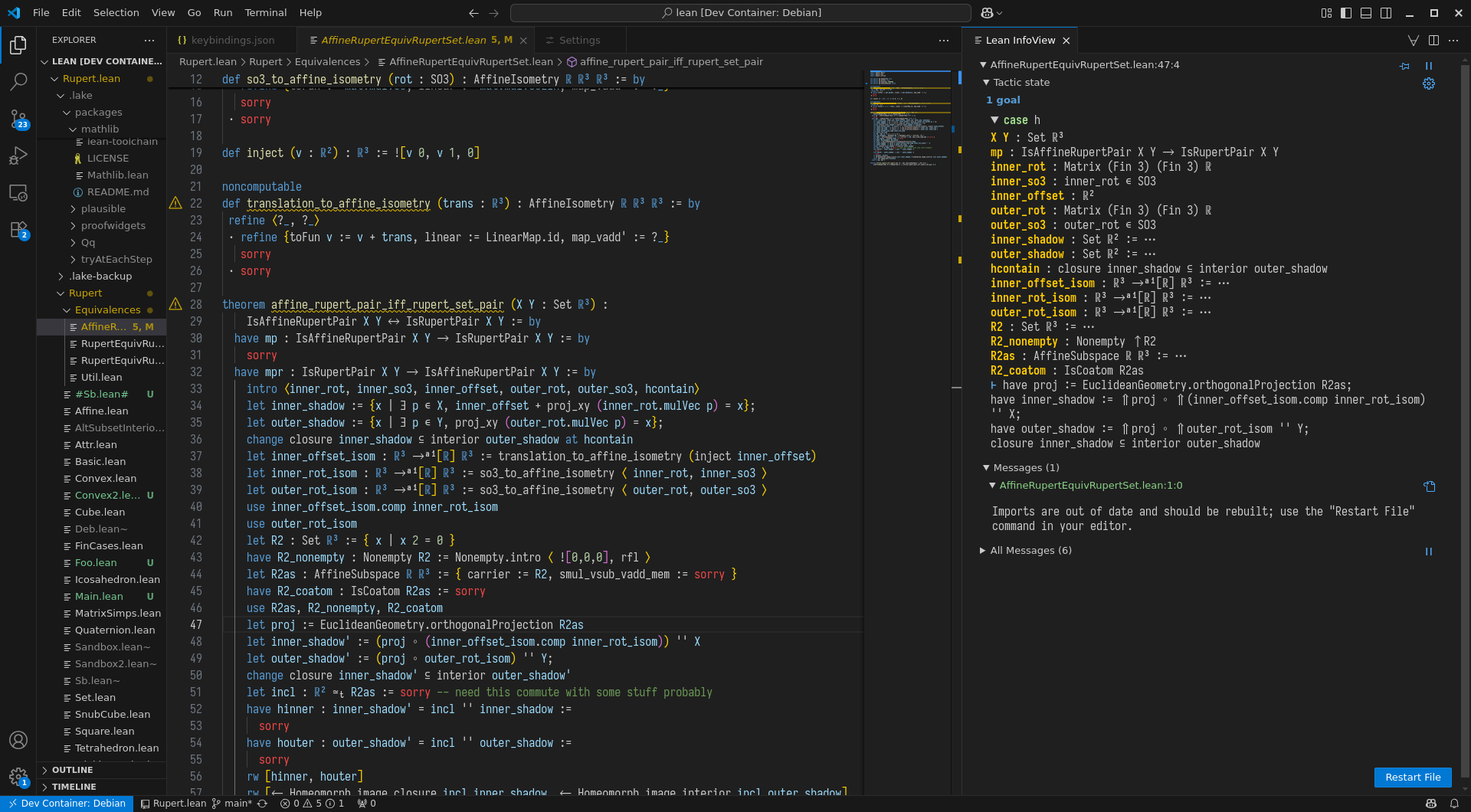
Task: Switch to the keybindings.json tab
Action: point(232,41)
